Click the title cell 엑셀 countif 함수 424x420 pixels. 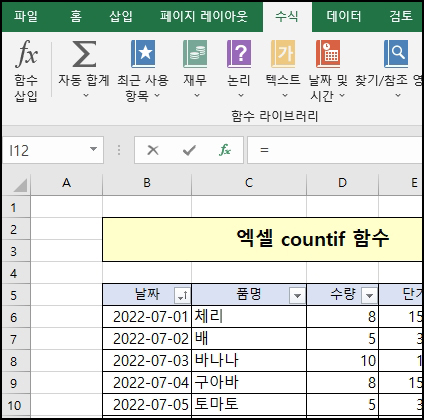coord(262,239)
